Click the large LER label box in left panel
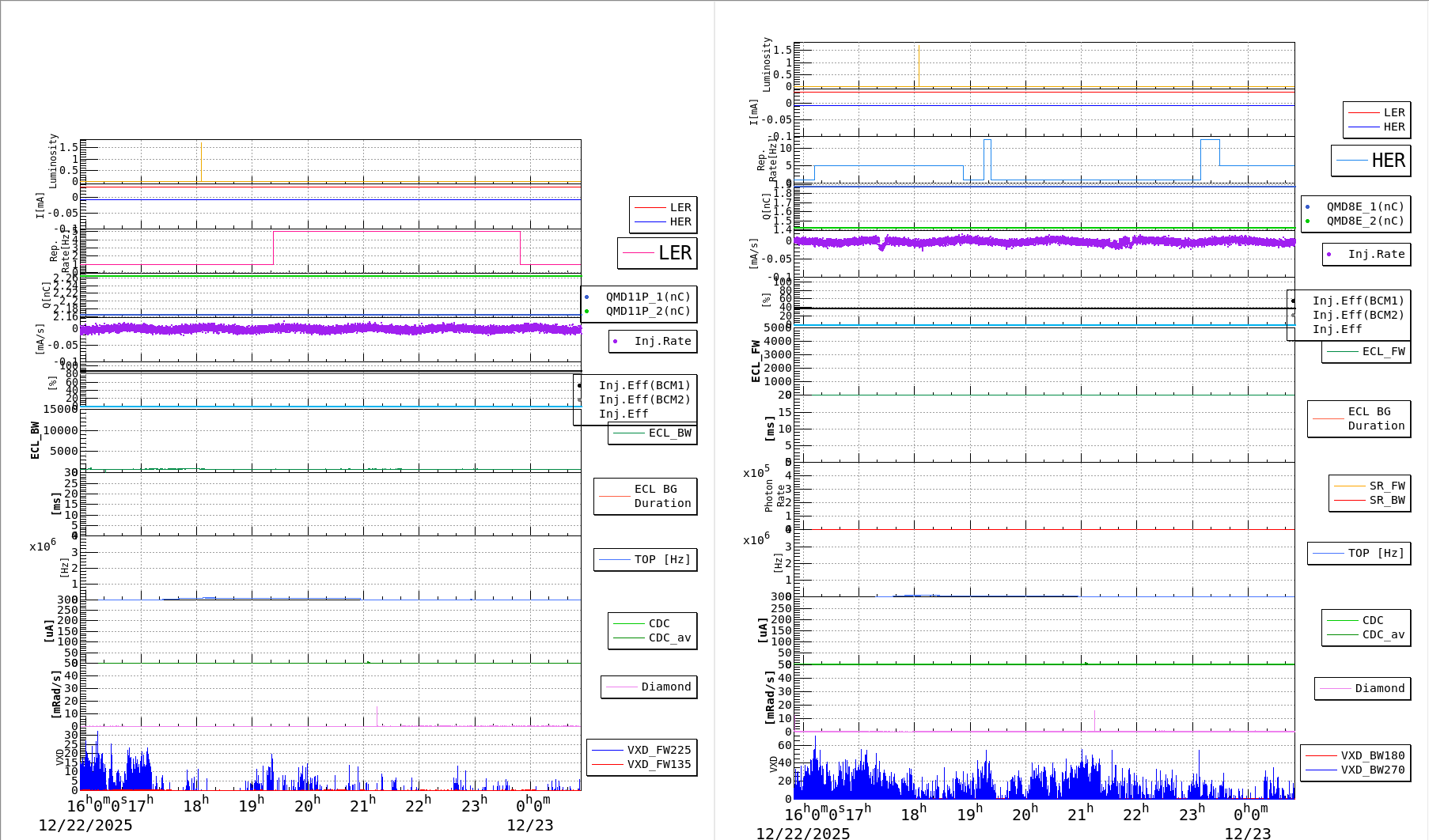Viewport: 1429px width, 840px height. [x=657, y=254]
